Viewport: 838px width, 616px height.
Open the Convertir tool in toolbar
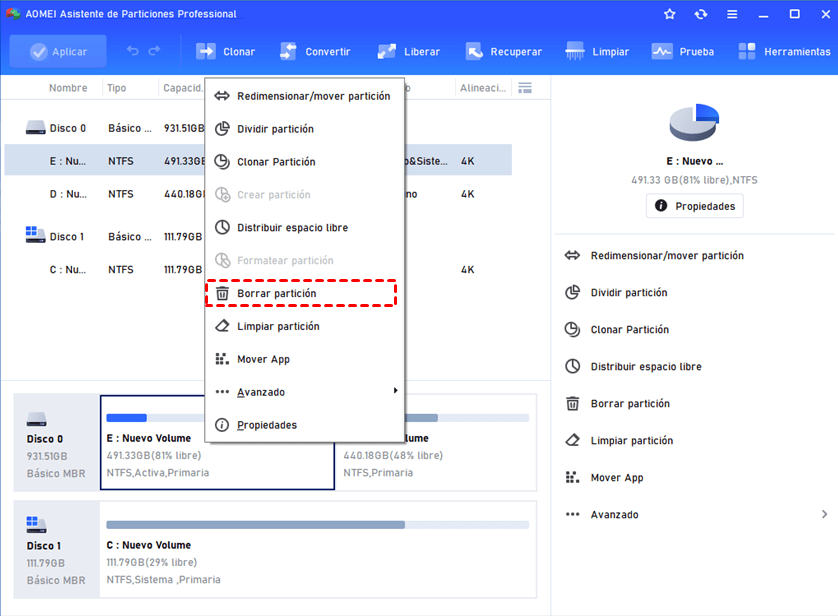pos(288,51)
